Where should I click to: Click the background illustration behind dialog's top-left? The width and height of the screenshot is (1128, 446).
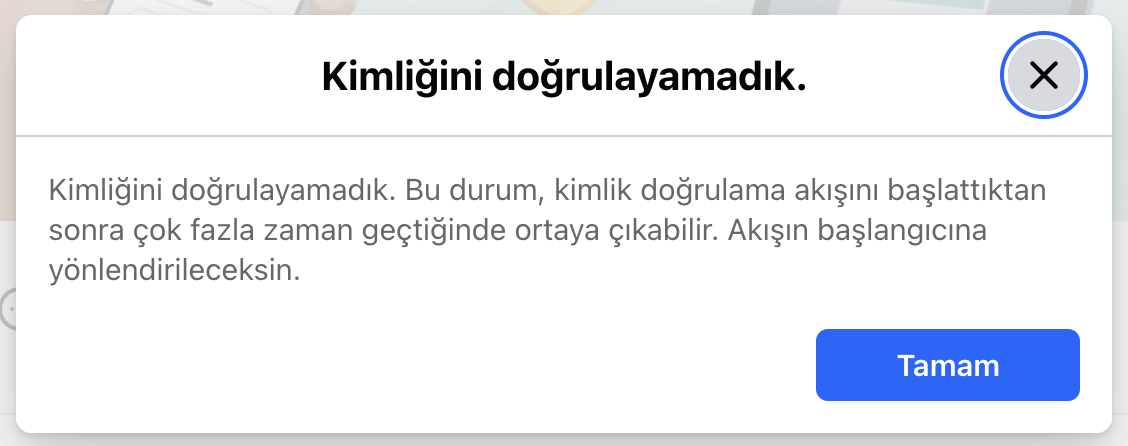180,7
